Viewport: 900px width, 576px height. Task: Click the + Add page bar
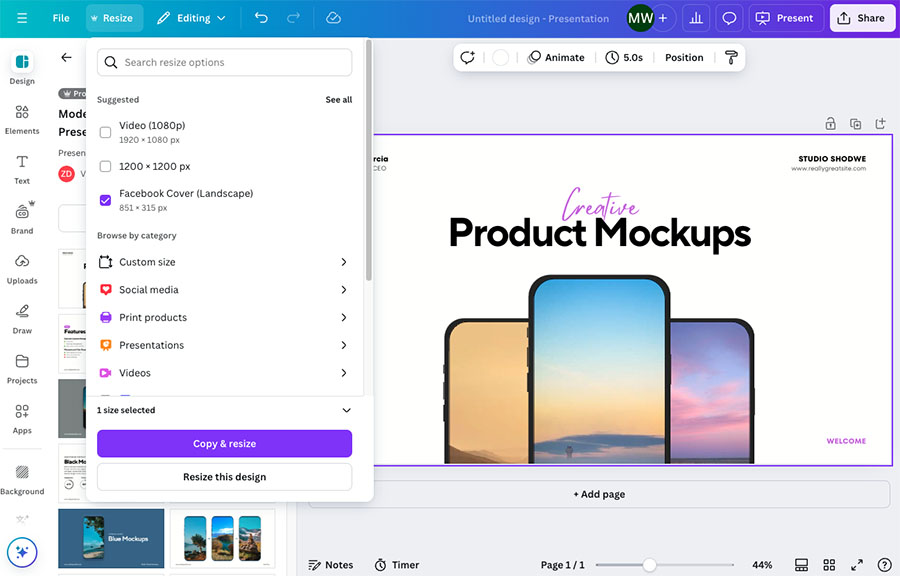tap(599, 494)
